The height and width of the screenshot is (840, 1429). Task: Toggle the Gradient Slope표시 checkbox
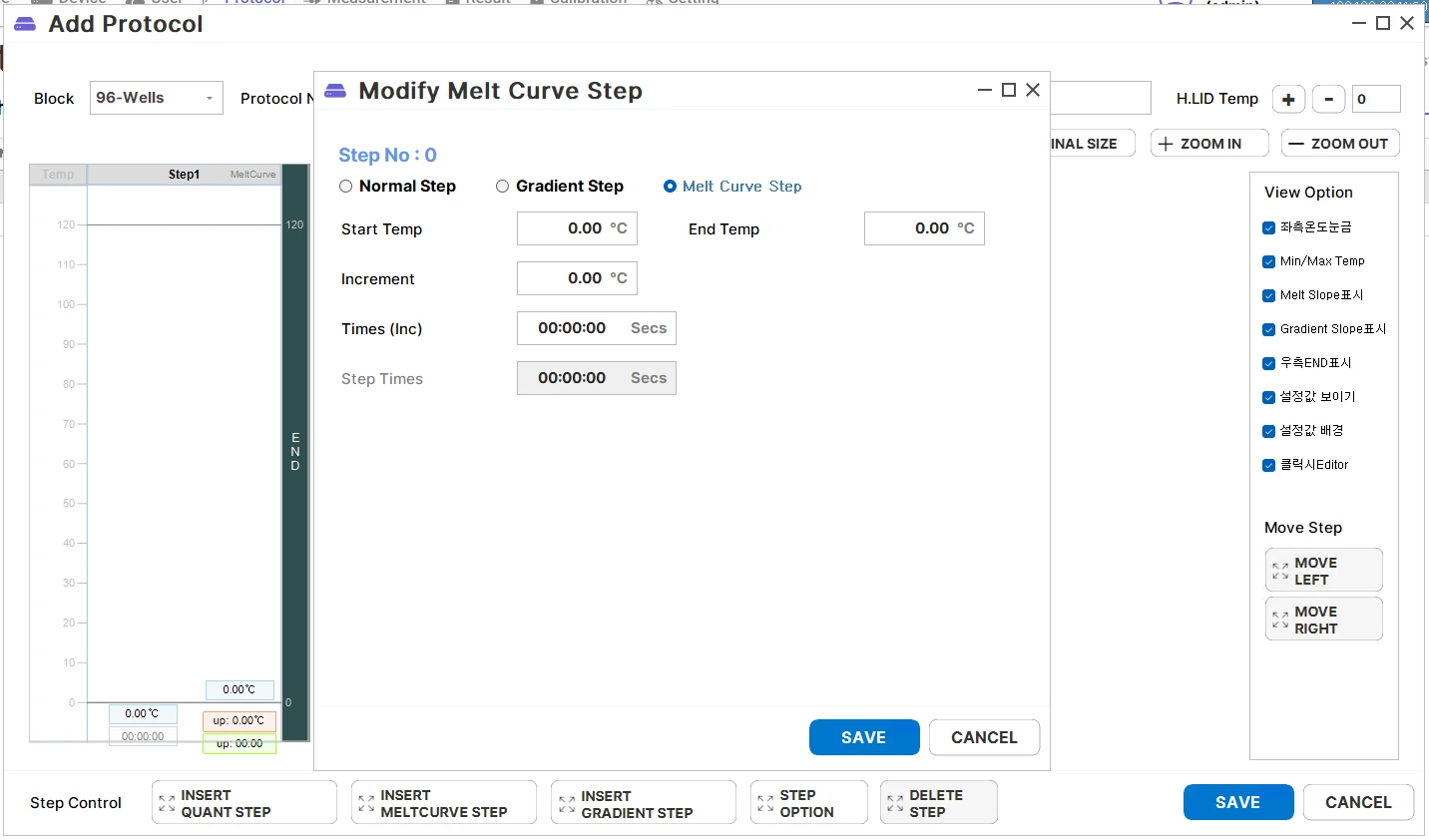coord(1269,330)
